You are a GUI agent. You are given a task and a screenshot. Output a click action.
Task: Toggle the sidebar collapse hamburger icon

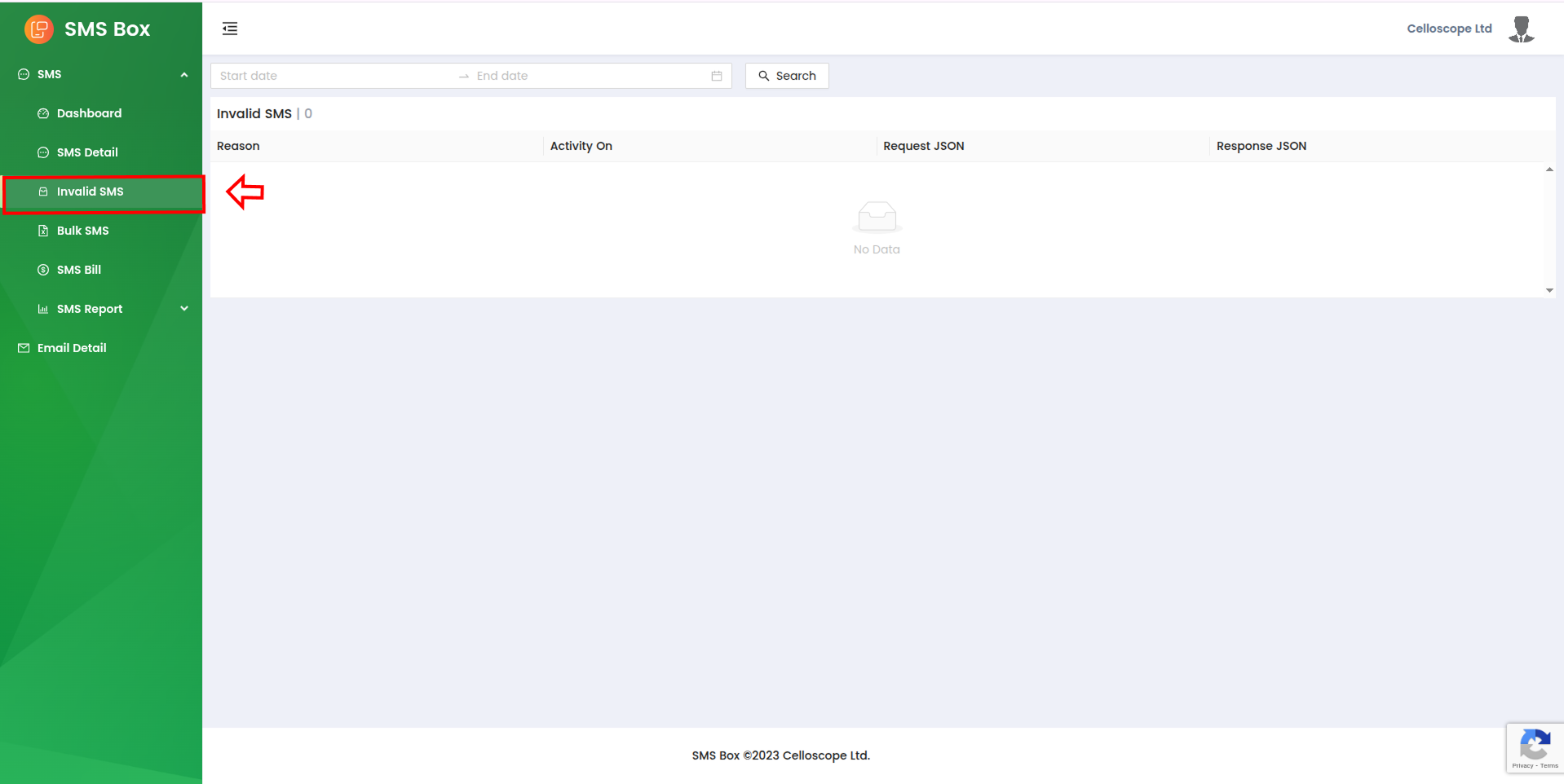click(230, 29)
